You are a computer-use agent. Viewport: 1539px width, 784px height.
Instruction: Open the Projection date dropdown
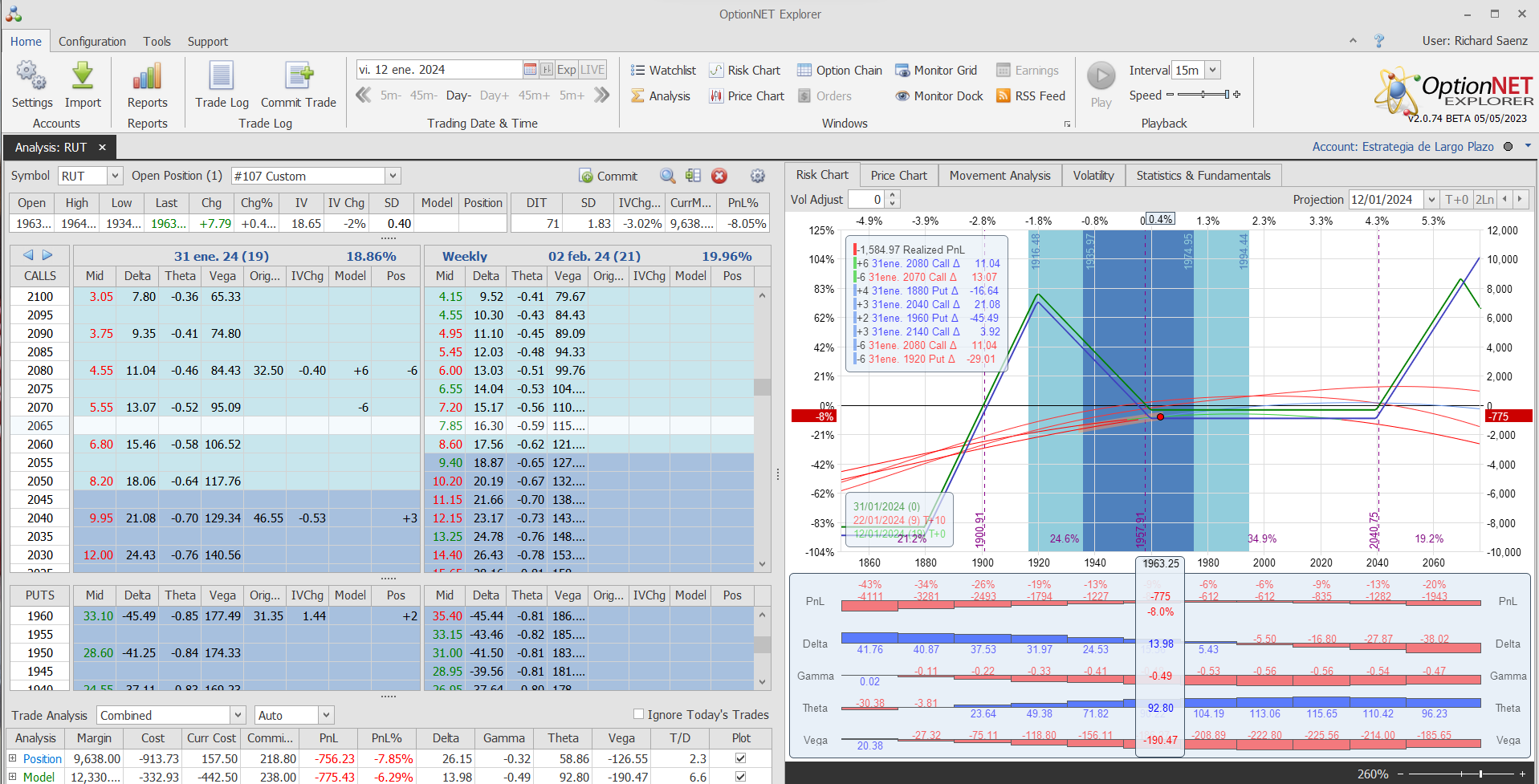pos(1431,200)
